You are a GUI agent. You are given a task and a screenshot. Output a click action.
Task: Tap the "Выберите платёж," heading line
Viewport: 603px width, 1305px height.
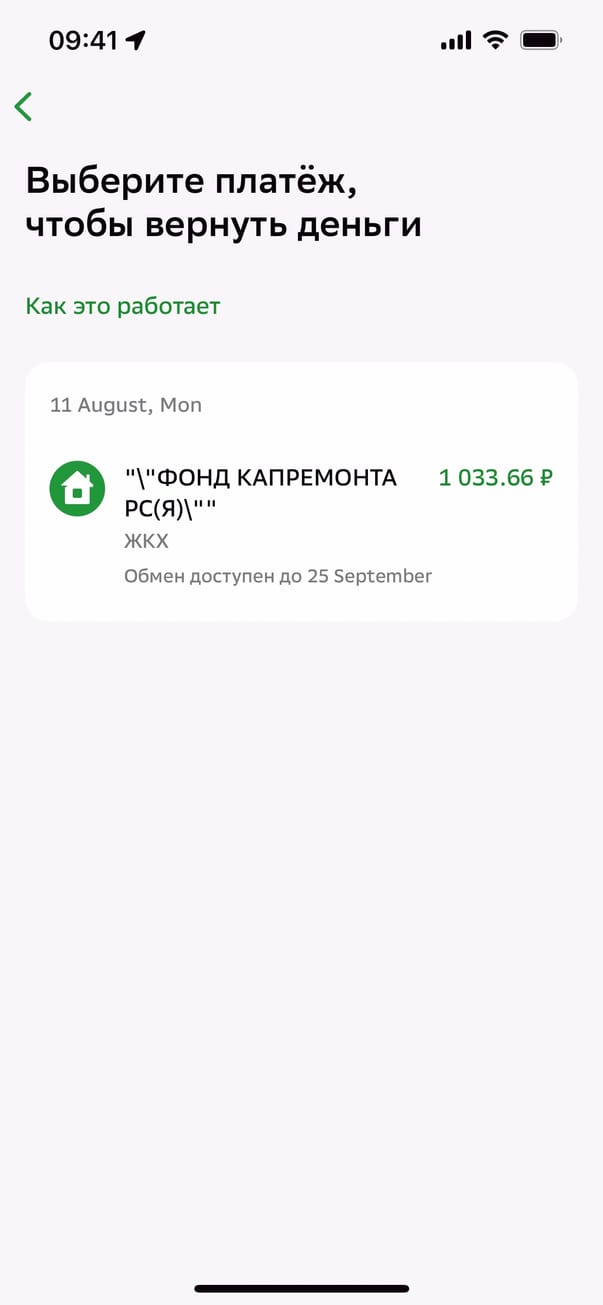pos(190,181)
